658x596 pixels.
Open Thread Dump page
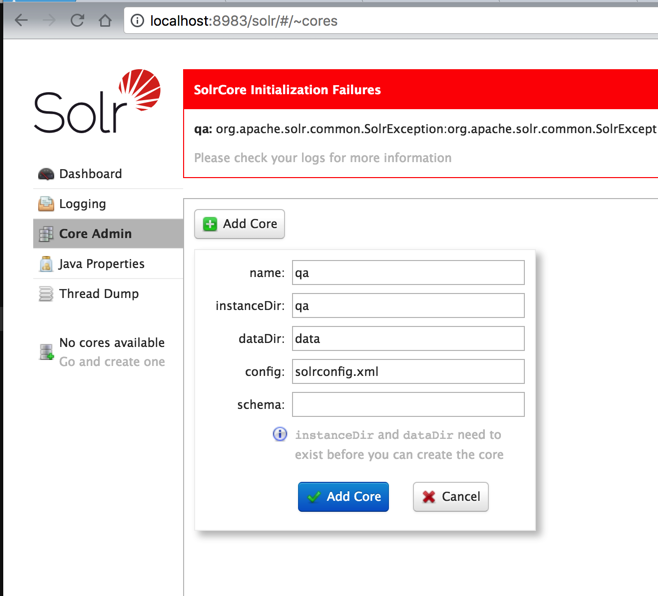[99, 294]
